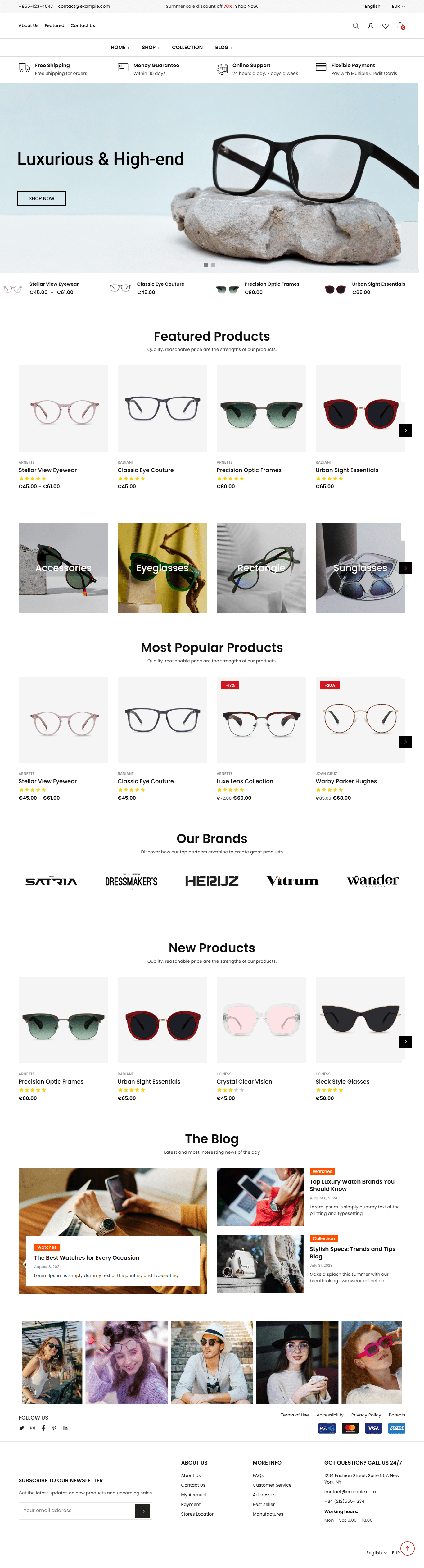Click the user account icon
424x1568 pixels.
pyautogui.click(x=371, y=25)
